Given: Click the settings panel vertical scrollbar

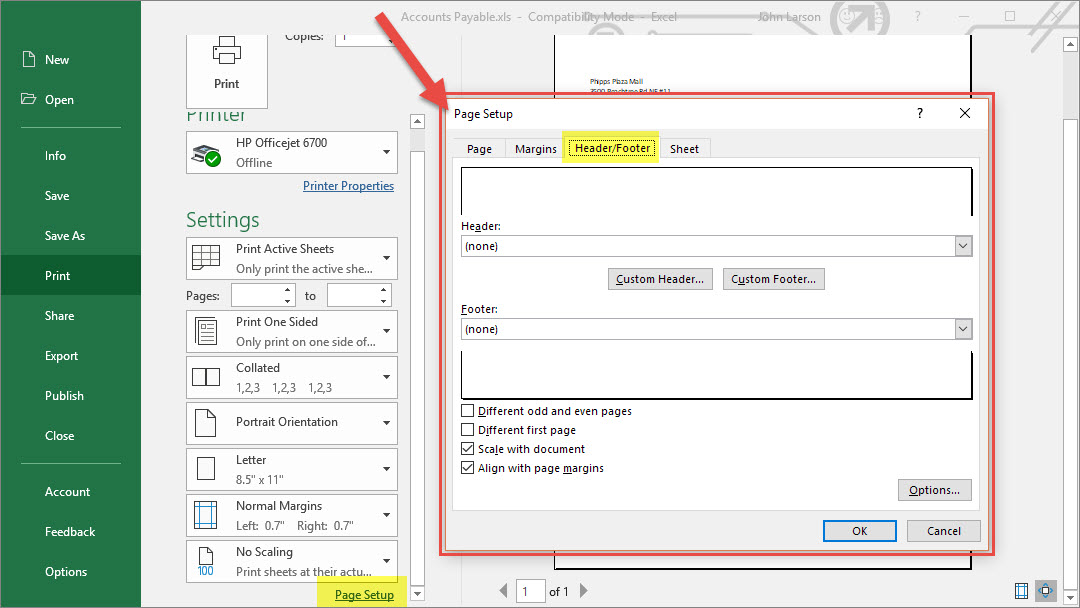Looking at the screenshot, I should point(417,350).
